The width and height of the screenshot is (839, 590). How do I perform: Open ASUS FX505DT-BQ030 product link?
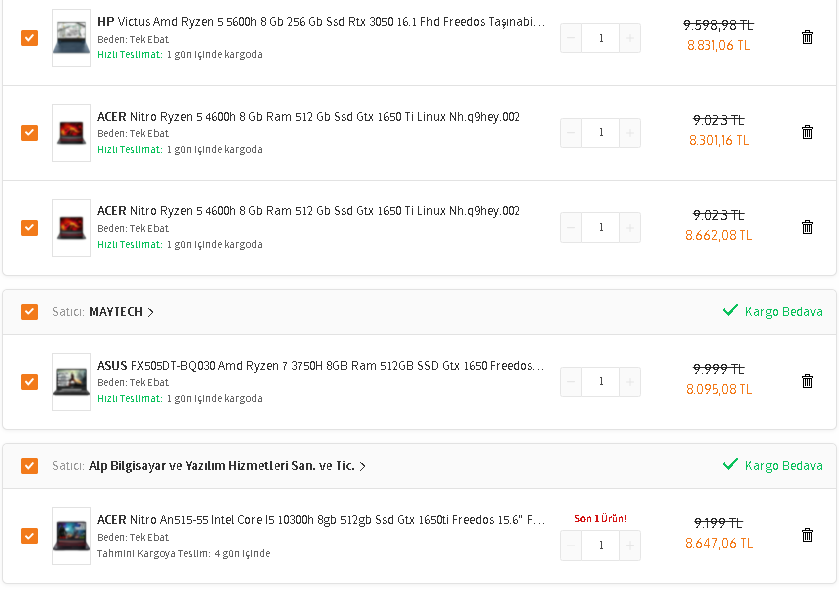coord(321,366)
